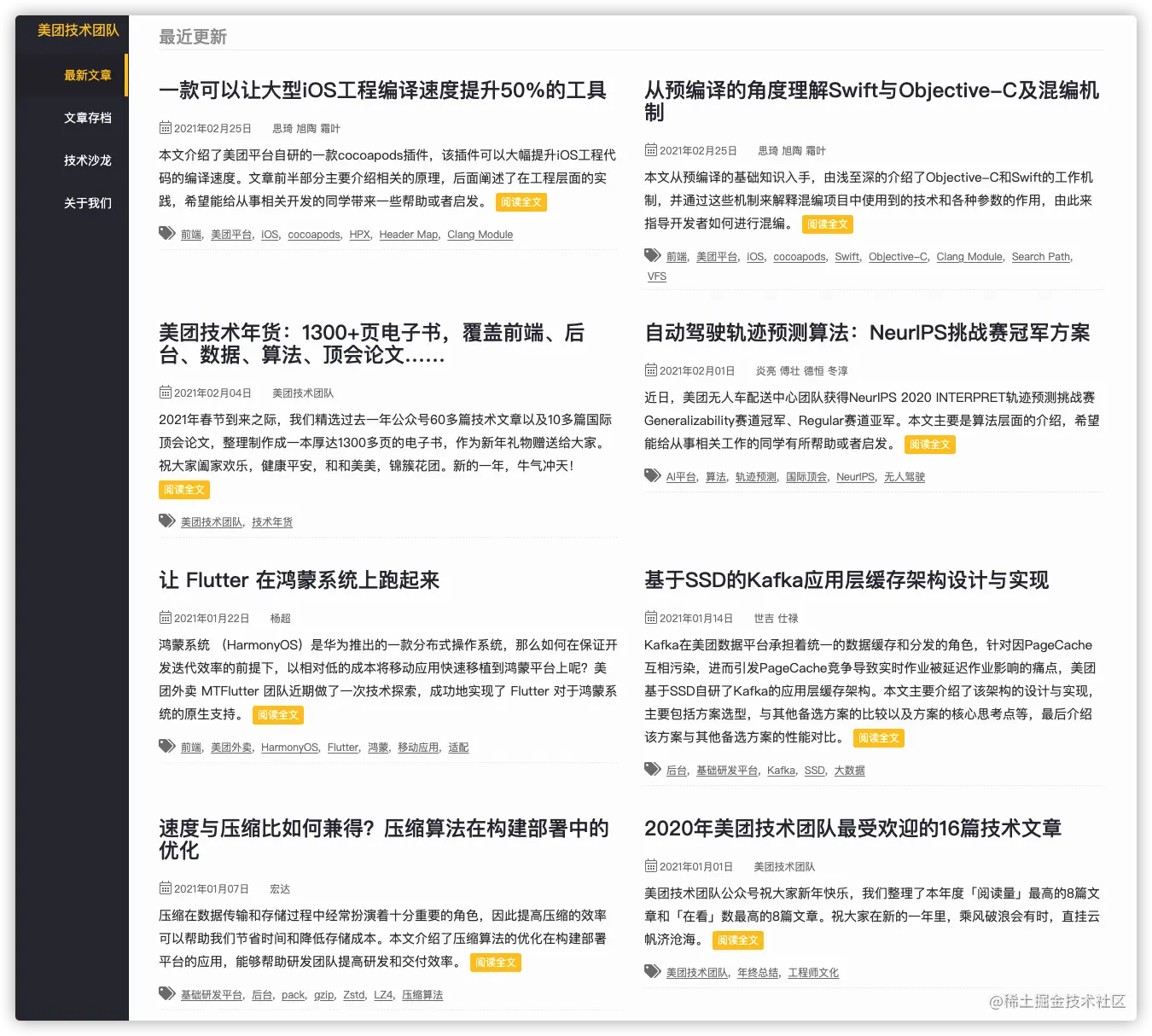
Task: Open the 轨迹预测 tag
Action: tap(756, 477)
